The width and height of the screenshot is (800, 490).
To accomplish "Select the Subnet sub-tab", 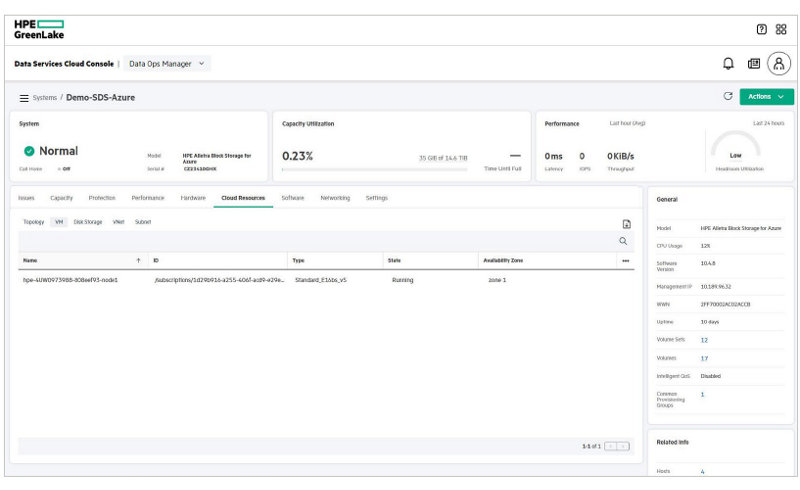I will click(143, 222).
